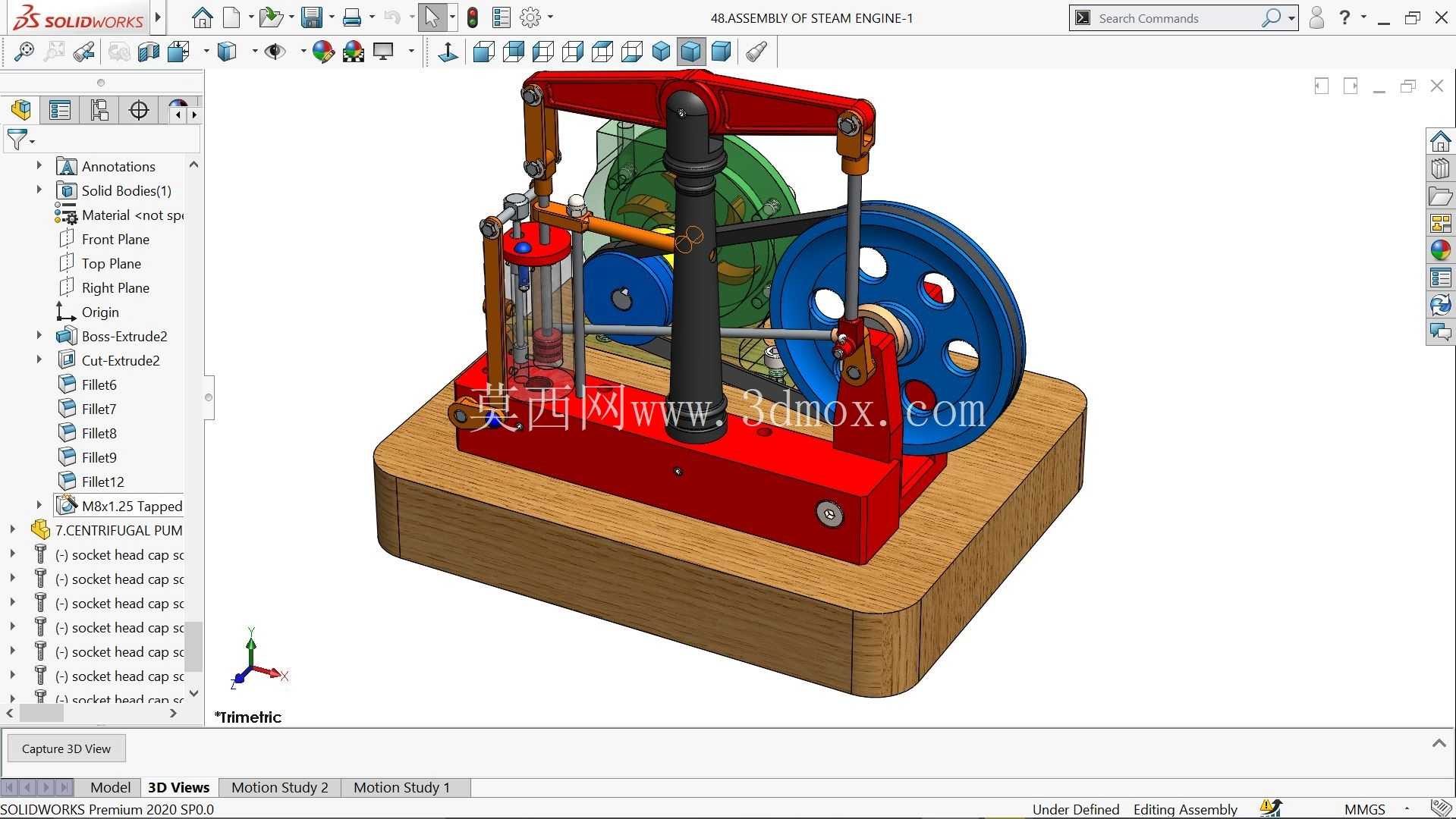Screen dimensions: 1456x819
Task: Select the Top view cube icon
Action: point(602,52)
